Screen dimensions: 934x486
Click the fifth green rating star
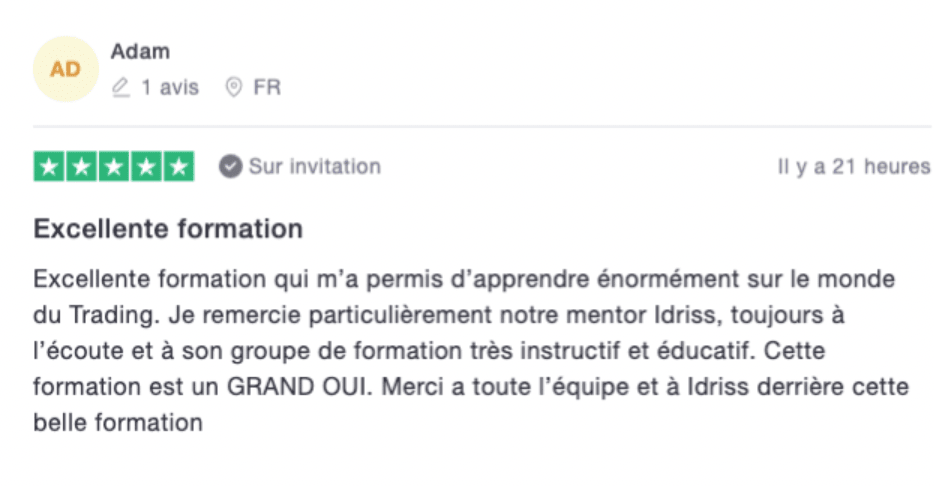tap(179, 167)
